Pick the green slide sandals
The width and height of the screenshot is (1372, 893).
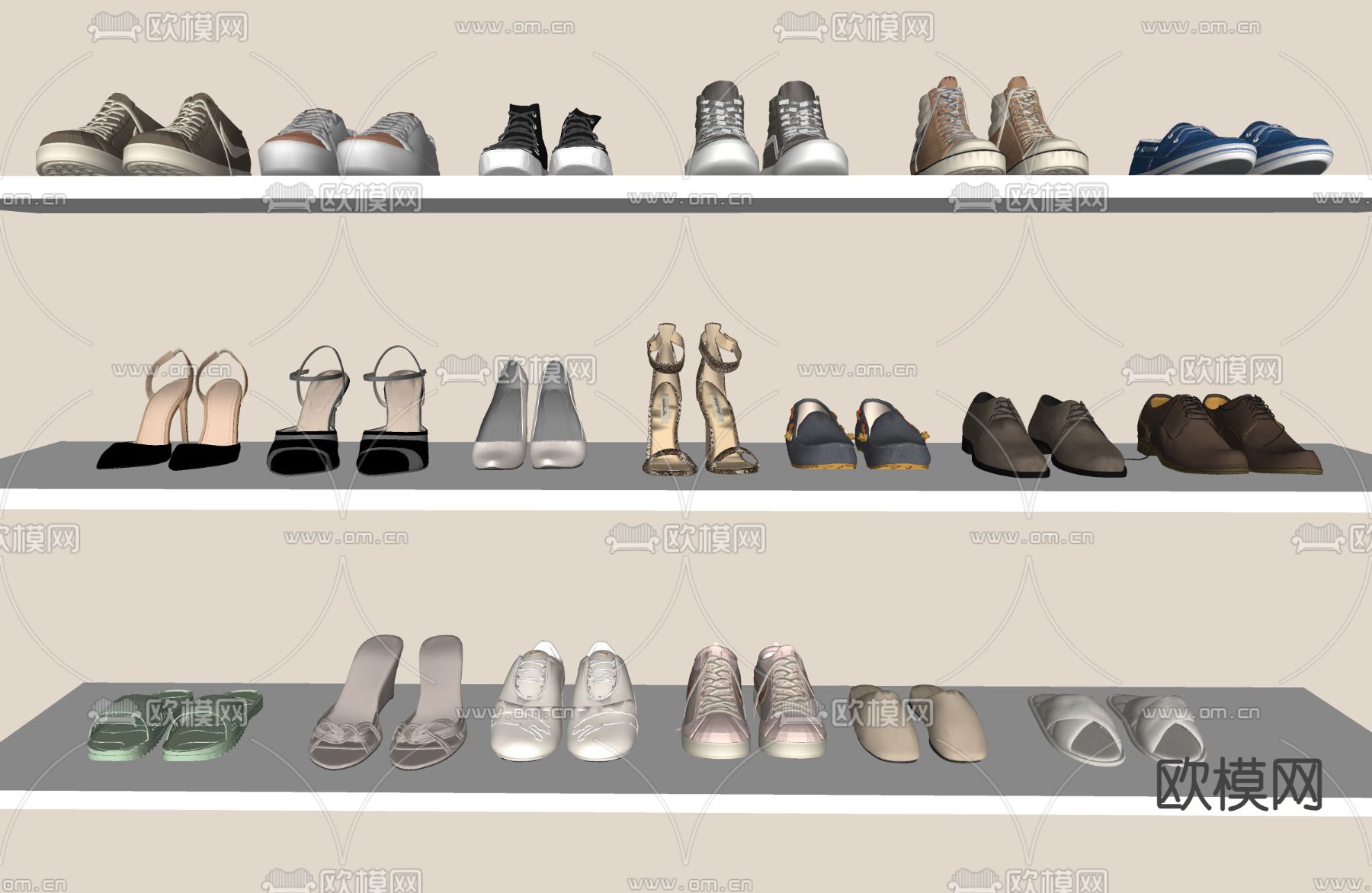pyautogui.click(x=176, y=725)
